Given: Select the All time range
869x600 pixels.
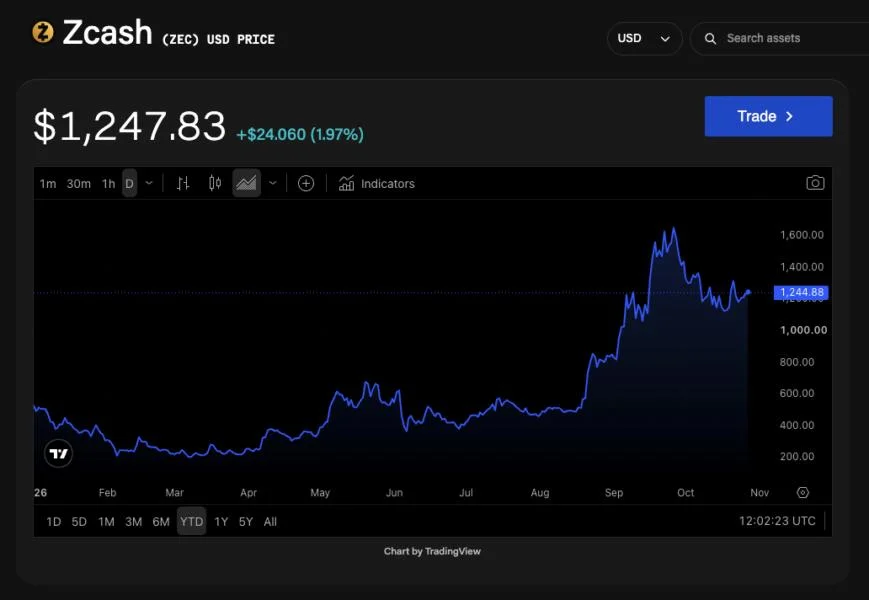Looking at the screenshot, I should (270, 522).
